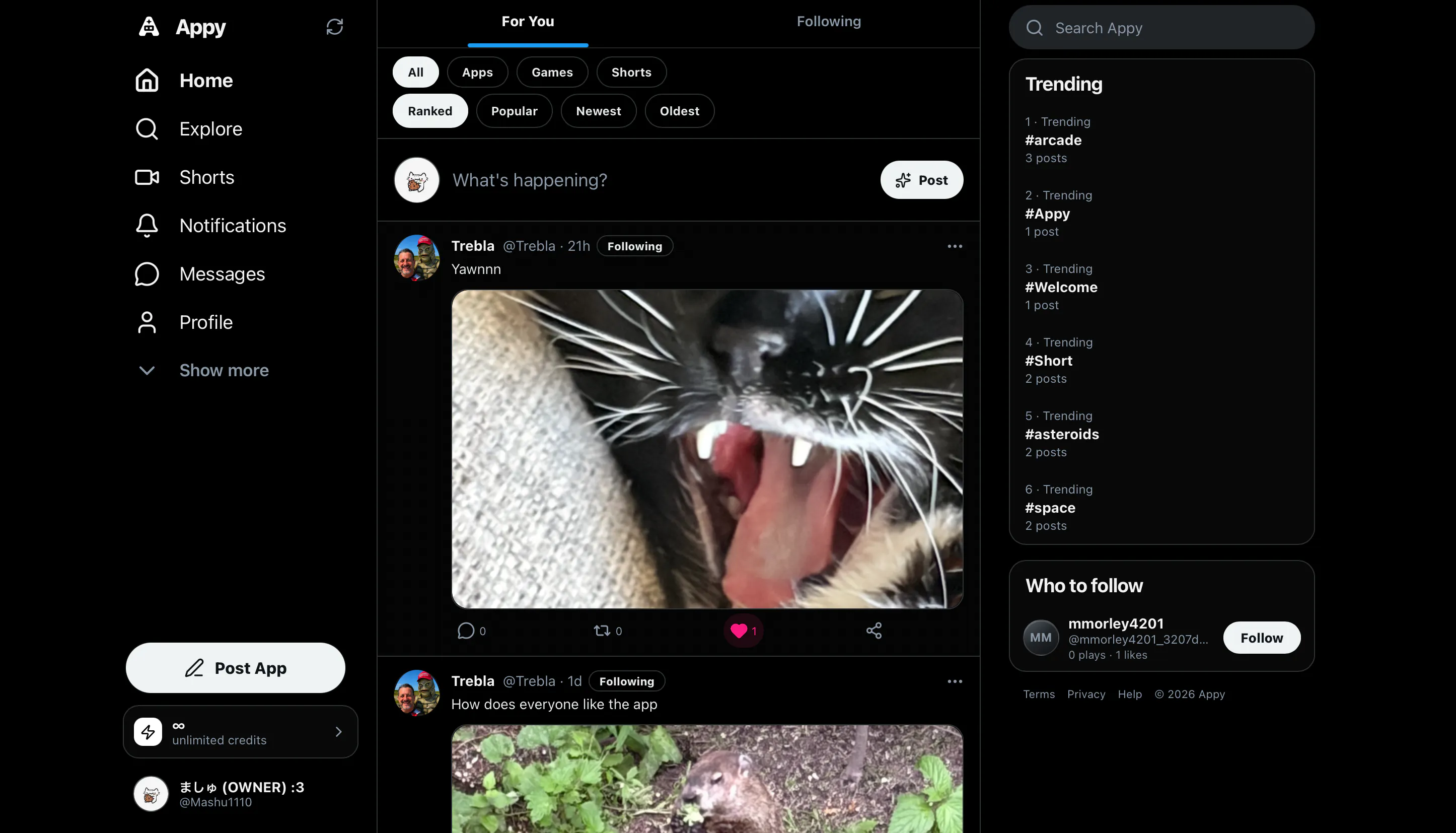The image size is (1456, 833).
Task: Click the repost icon on Yawnnn post
Action: tap(602, 631)
